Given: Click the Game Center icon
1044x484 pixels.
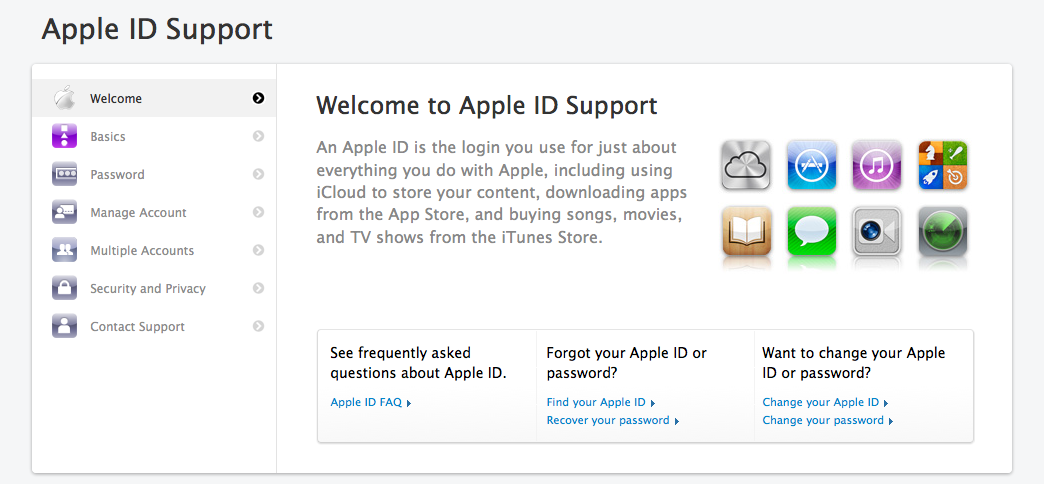Looking at the screenshot, I should click(943, 164).
